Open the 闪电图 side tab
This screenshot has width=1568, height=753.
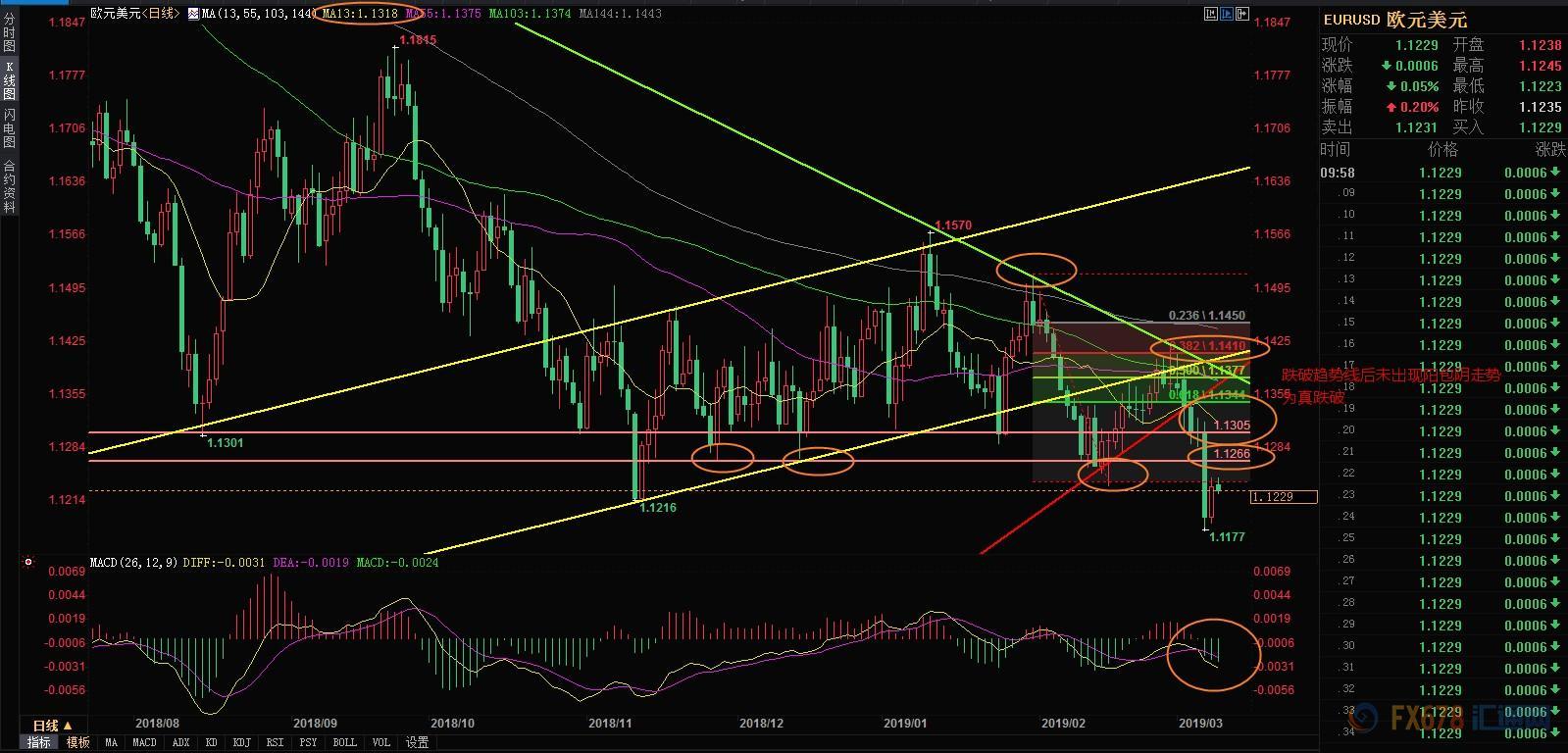9,128
